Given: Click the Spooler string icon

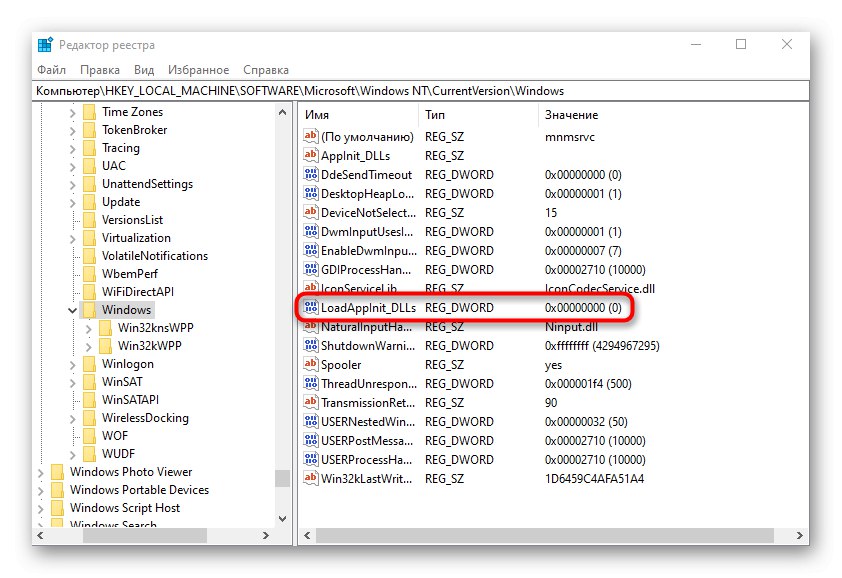Looking at the screenshot, I should tap(311, 365).
